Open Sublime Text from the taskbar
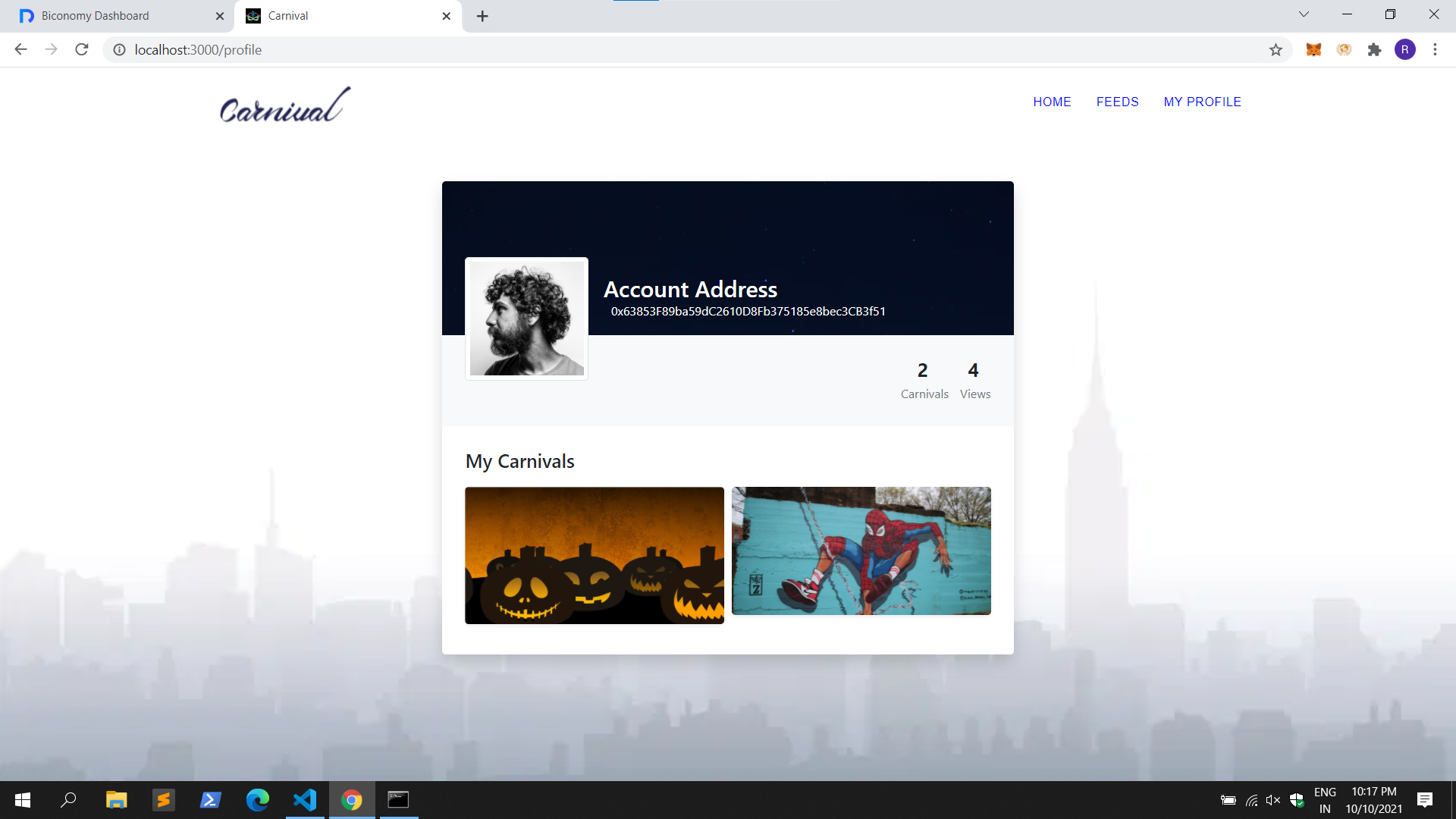 [163, 800]
